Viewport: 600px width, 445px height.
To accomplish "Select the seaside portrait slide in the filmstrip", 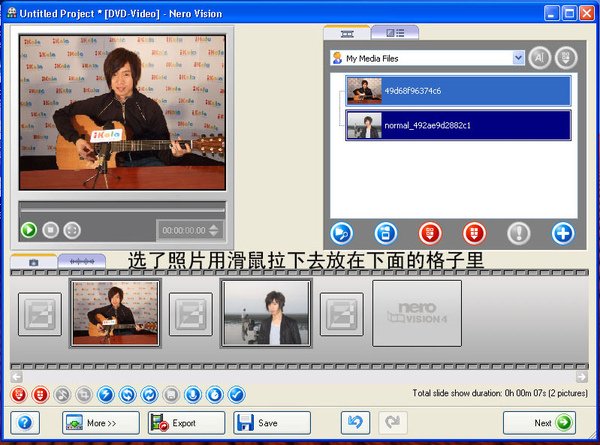I will [266, 313].
